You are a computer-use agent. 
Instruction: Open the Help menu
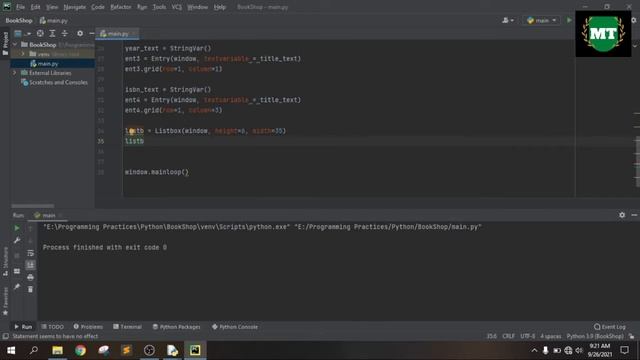click(x=220, y=7)
